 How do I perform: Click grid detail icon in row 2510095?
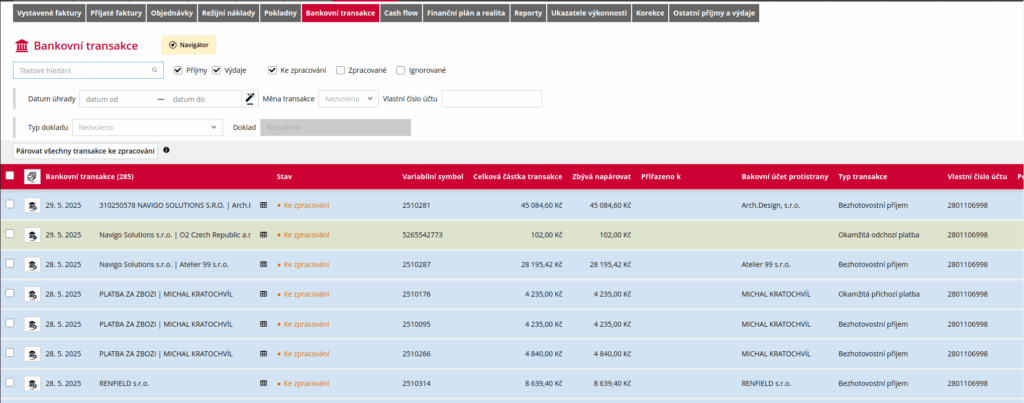(264, 324)
